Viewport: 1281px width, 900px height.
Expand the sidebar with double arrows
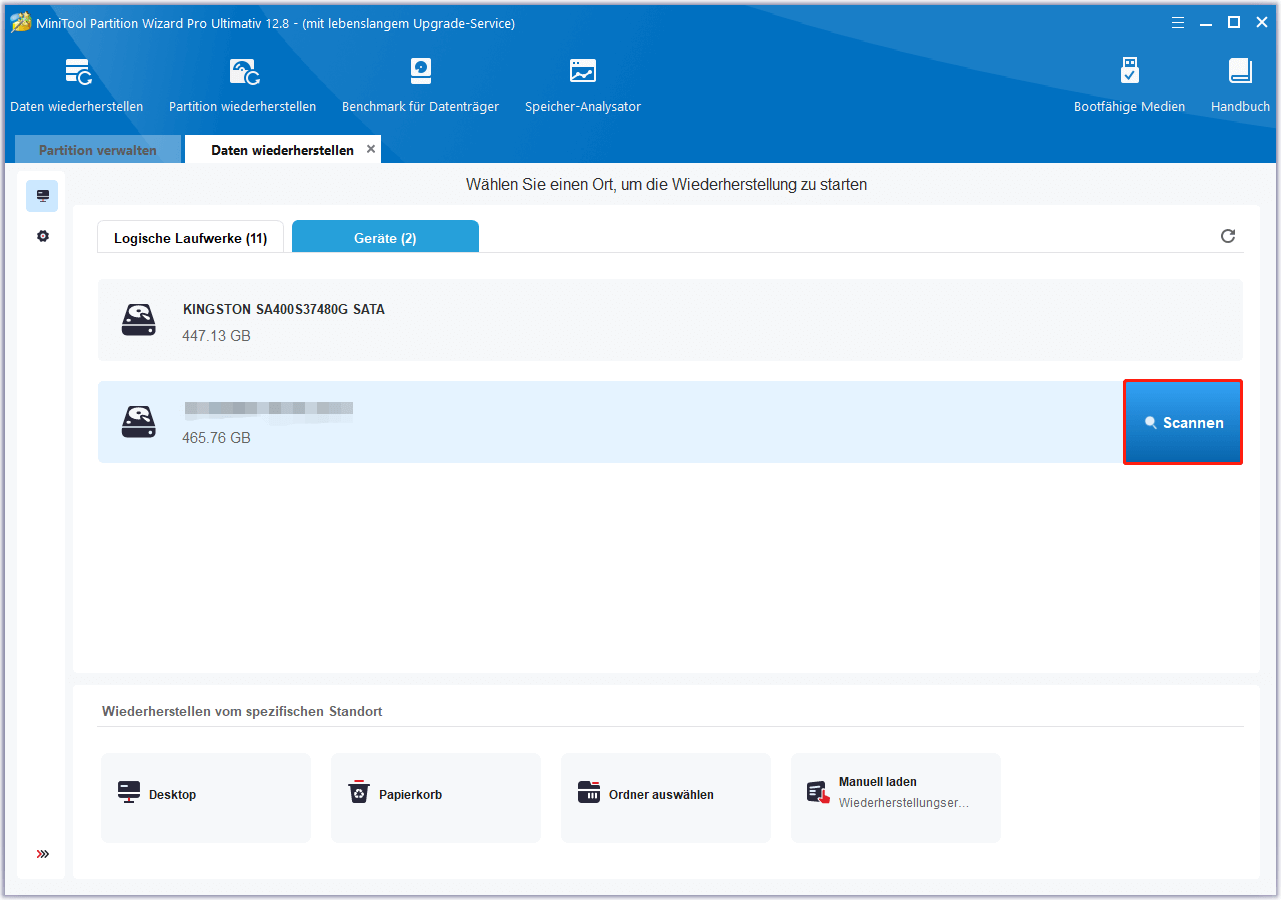click(x=42, y=854)
